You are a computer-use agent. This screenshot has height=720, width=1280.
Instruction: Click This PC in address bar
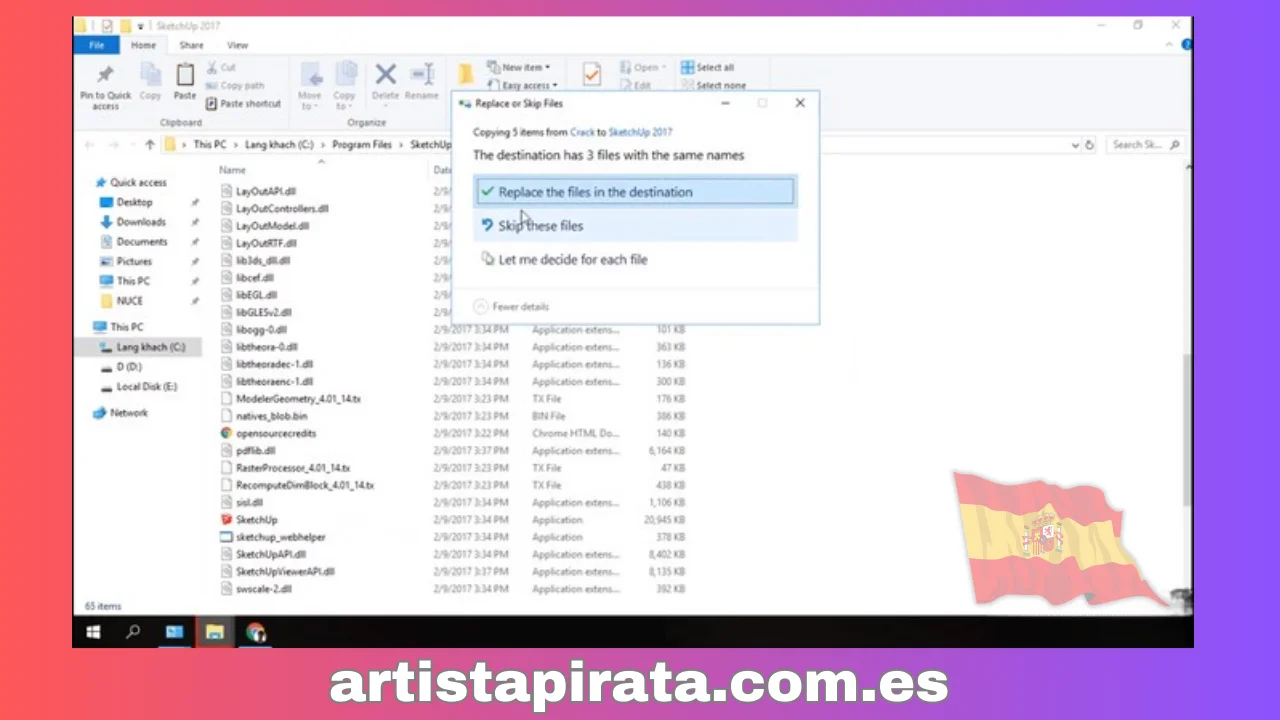pyautogui.click(x=209, y=145)
